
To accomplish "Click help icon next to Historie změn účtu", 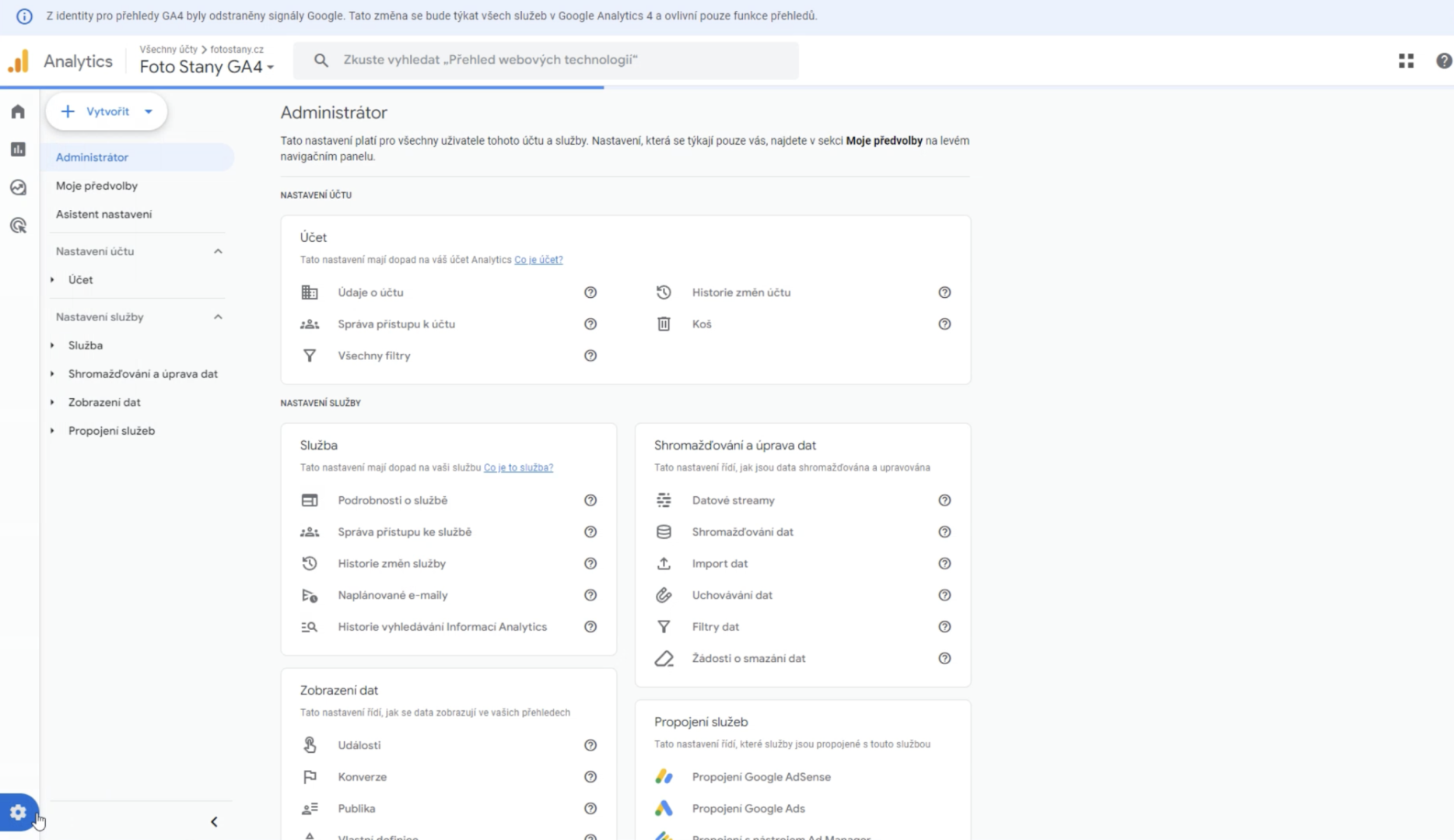I will [x=944, y=292].
